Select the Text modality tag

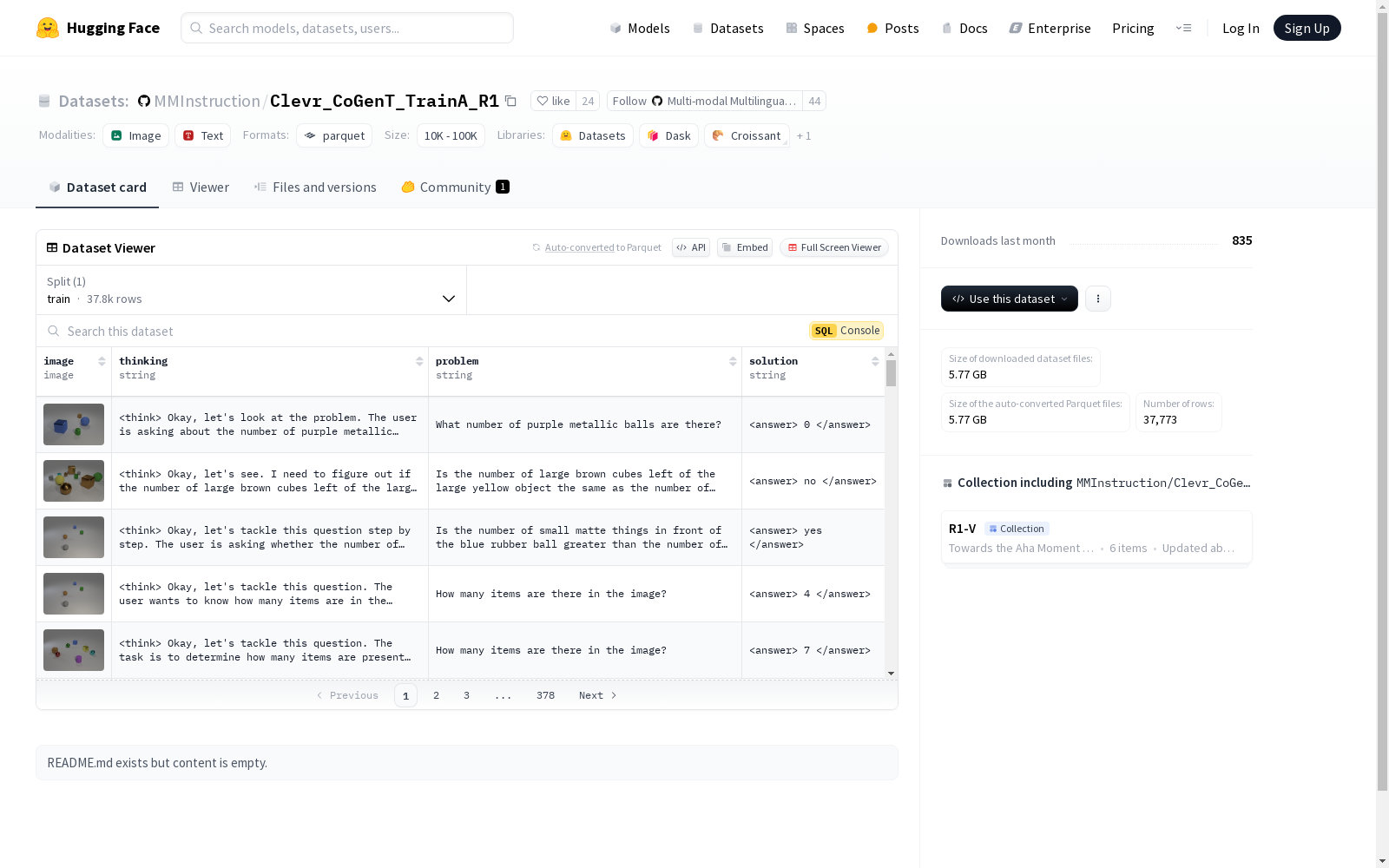click(x=203, y=135)
